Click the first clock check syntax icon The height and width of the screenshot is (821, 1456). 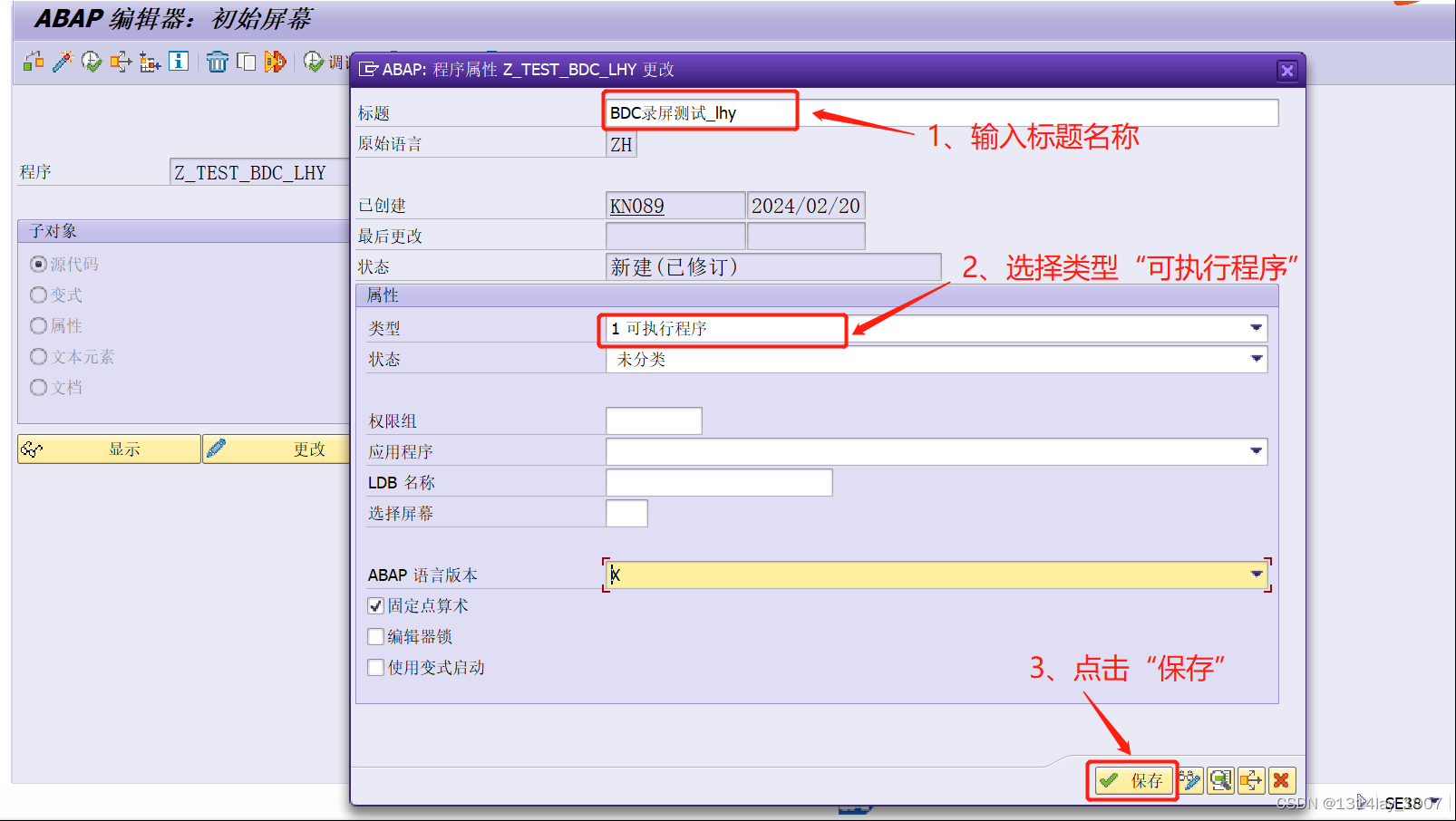pos(91,62)
